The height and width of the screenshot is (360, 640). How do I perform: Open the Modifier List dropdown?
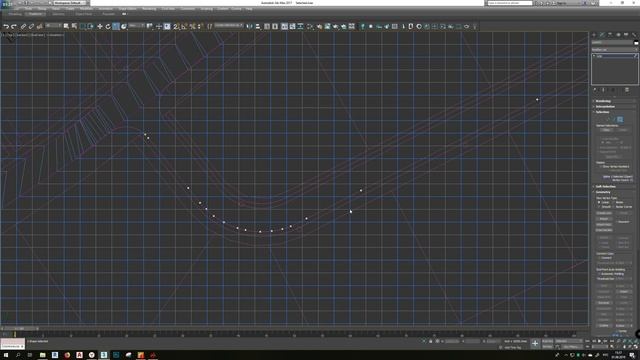[x=614, y=50]
